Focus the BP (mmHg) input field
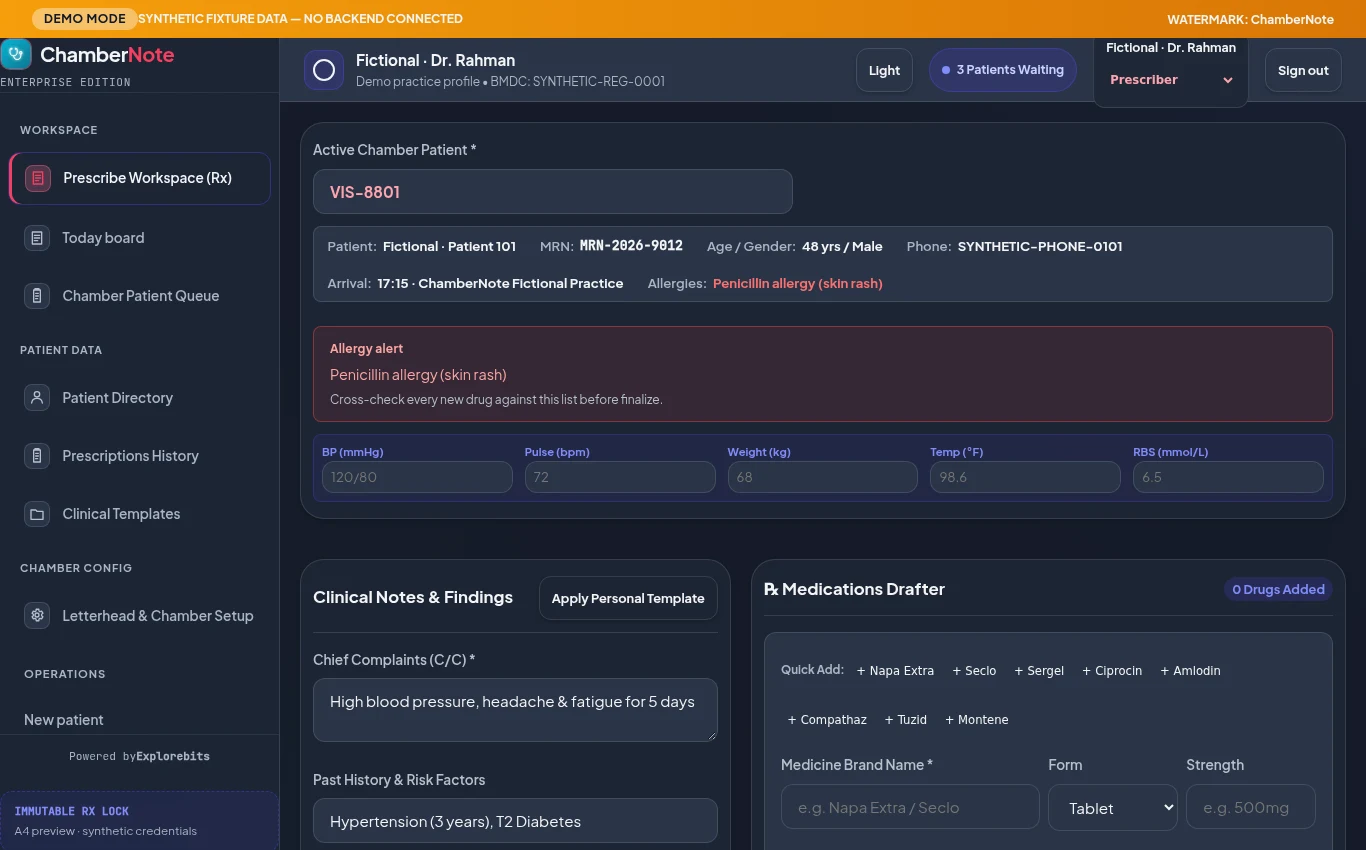This screenshot has width=1366, height=850. coord(417,477)
